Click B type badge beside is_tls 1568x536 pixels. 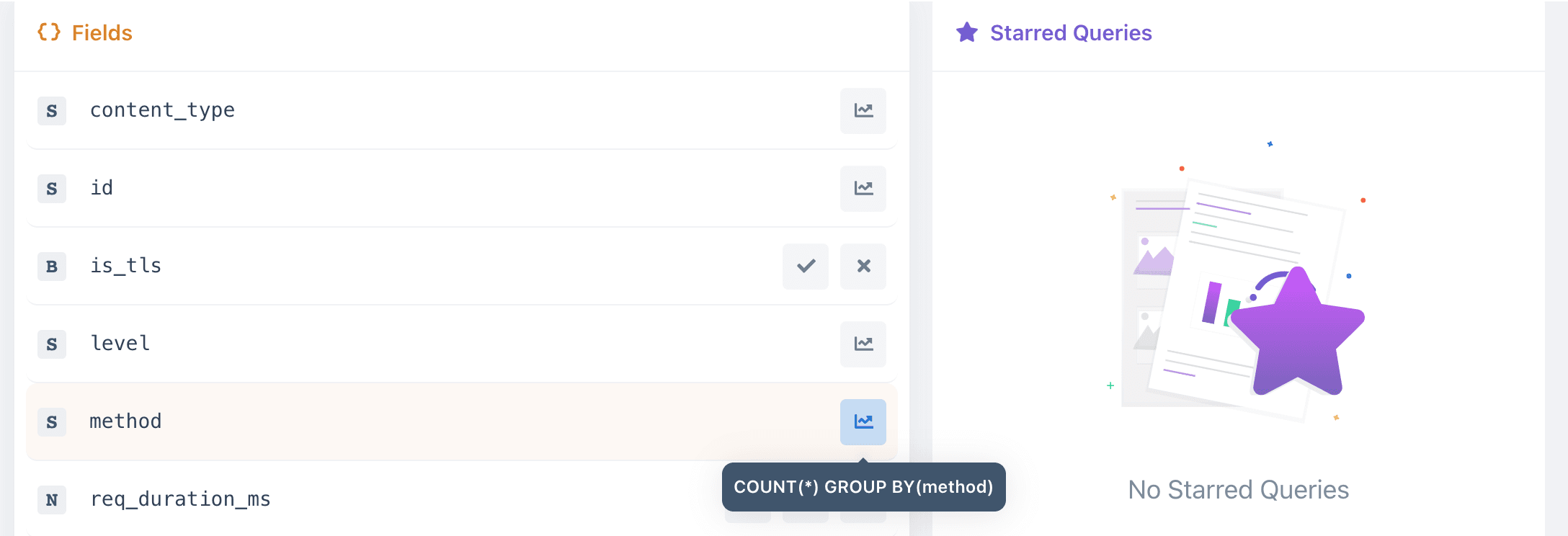(x=52, y=267)
